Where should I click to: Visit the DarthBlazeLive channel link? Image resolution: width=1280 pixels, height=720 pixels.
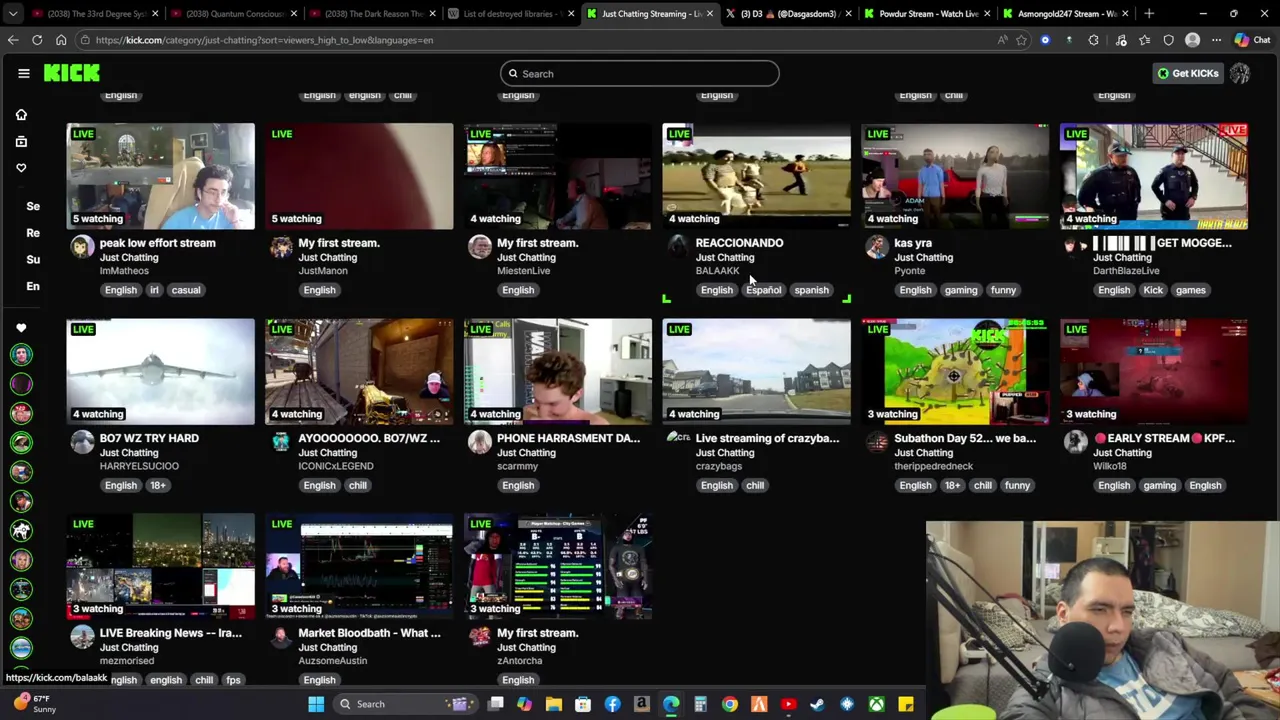1126,271
